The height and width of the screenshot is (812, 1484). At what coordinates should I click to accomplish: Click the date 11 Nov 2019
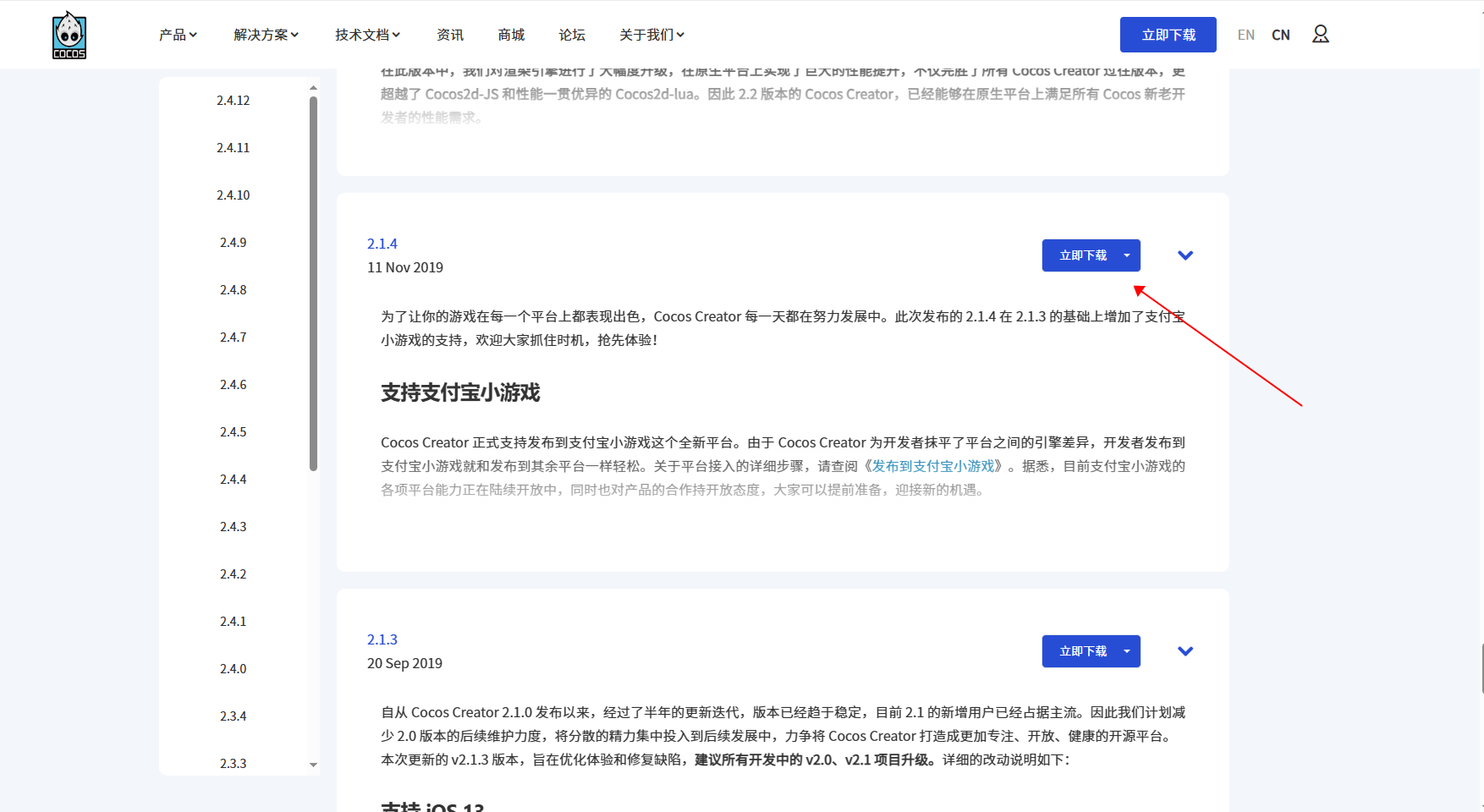pos(405,267)
